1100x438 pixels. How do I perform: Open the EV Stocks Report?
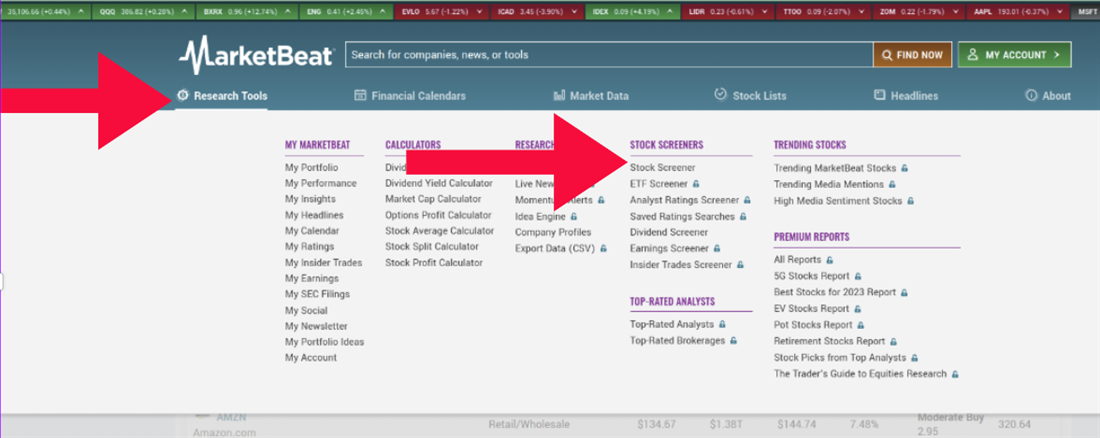click(813, 309)
